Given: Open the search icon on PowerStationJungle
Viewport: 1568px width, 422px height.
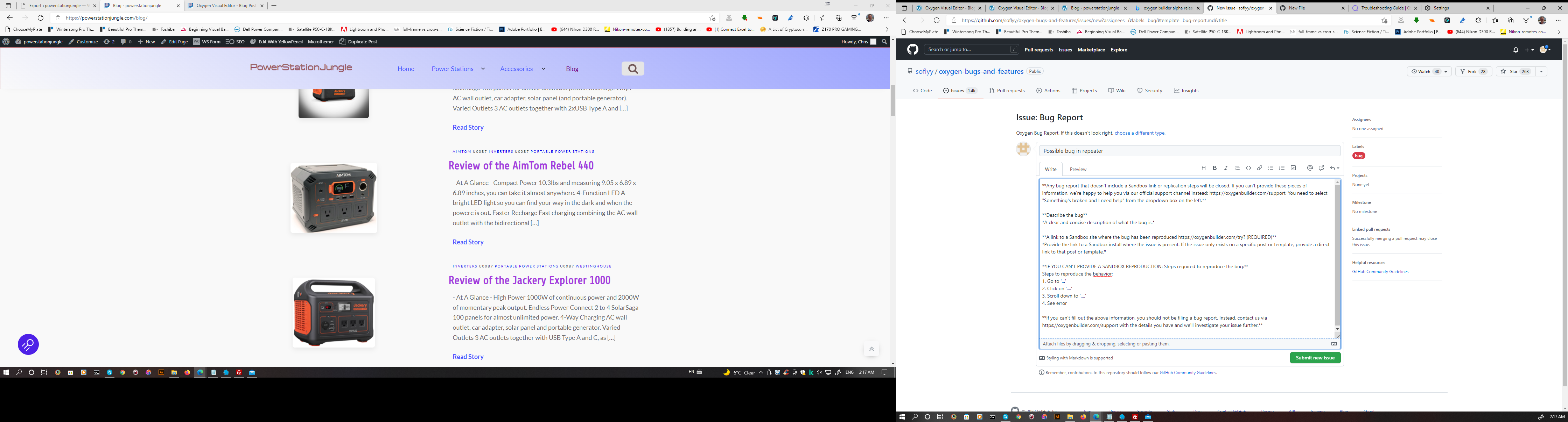Looking at the screenshot, I should tap(632, 68).
